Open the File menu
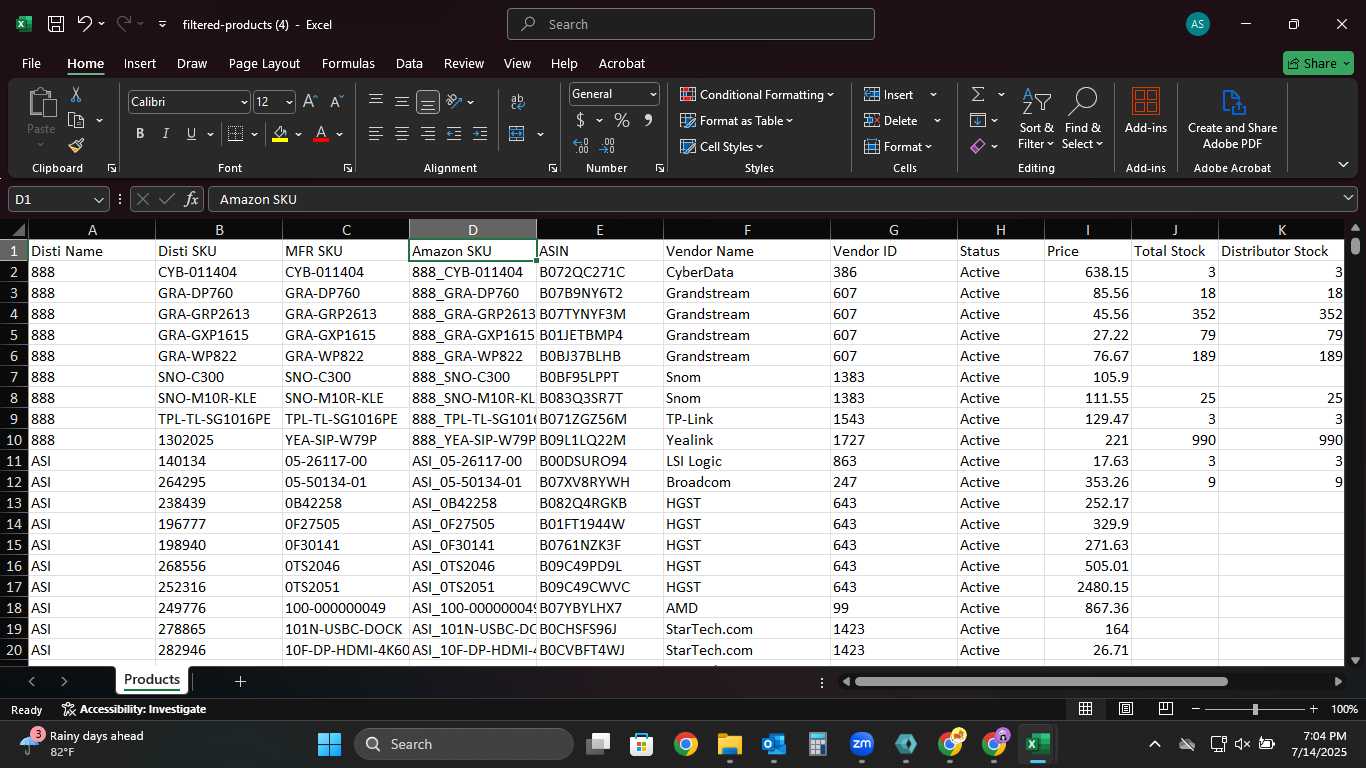Image resolution: width=1366 pixels, height=768 pixels. click(31, 63)
